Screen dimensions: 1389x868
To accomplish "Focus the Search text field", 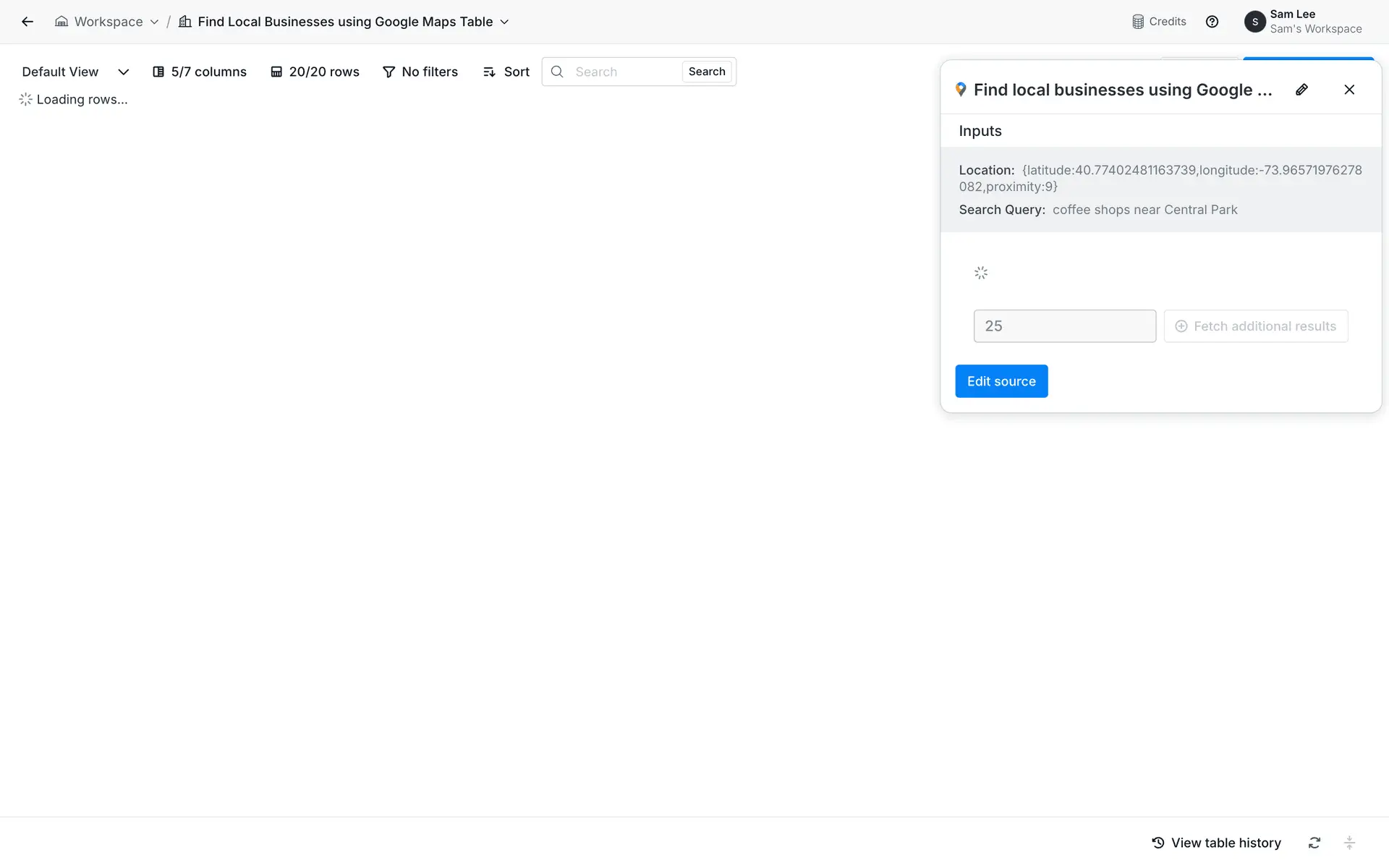I will point(624,72).
